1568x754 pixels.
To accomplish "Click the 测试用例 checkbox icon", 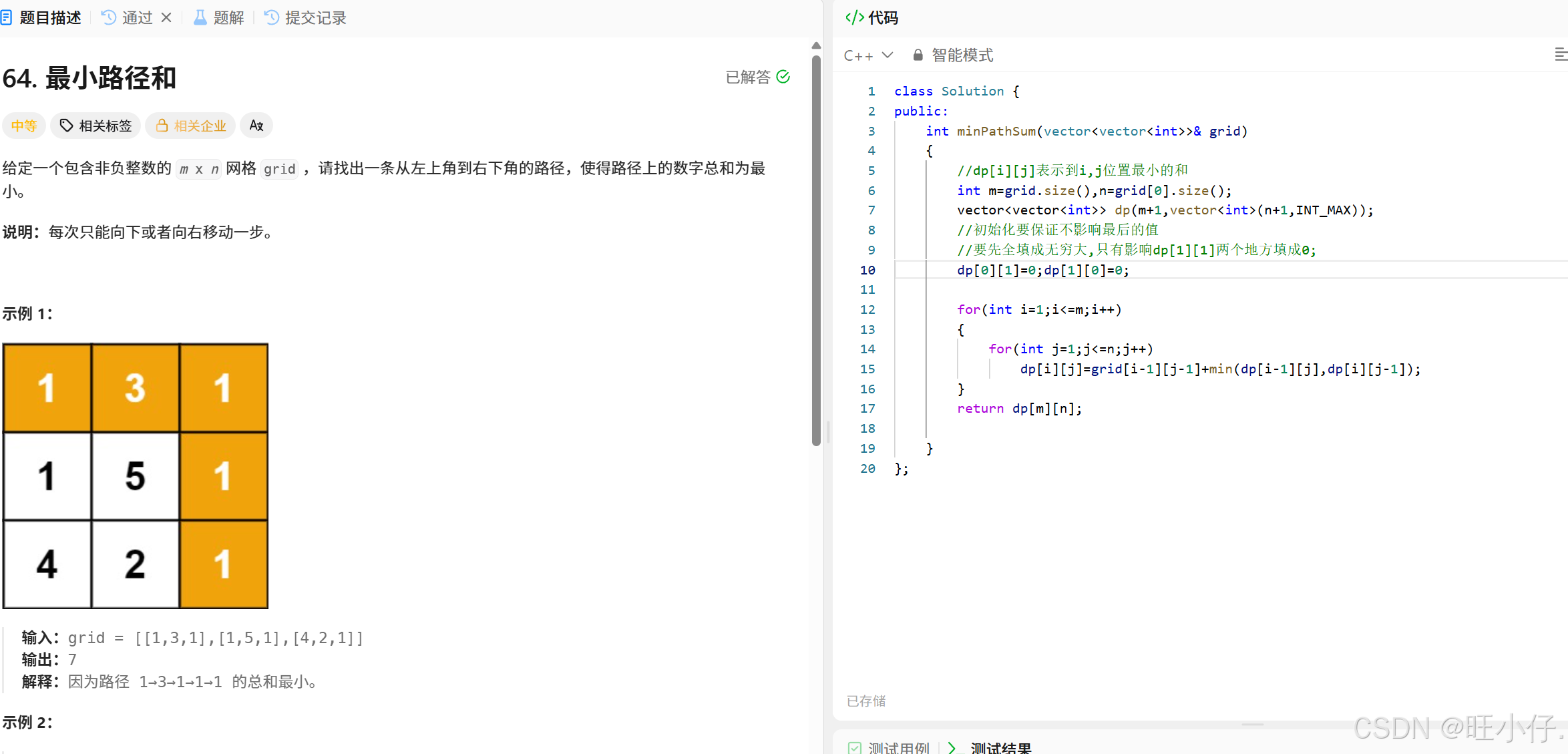I will [x=855, y=748].
